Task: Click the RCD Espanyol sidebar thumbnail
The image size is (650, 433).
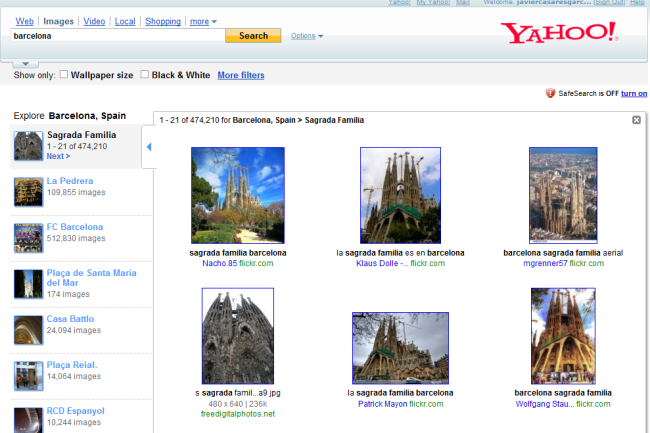Action: pos(28,420)
